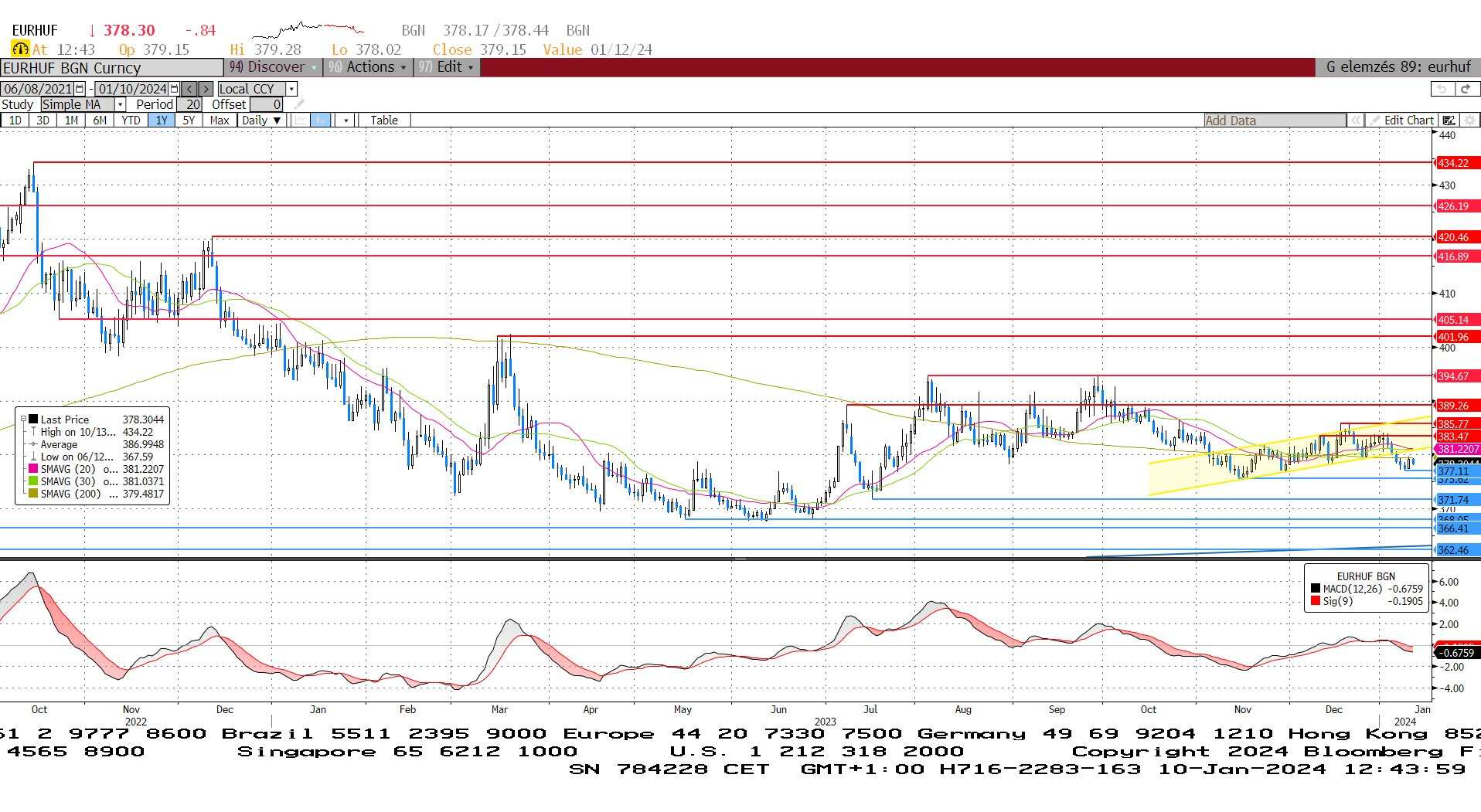Click the Low on 06/12 legend marker
The height and width of the screenshot is (812, 1481).
[33, 457]
